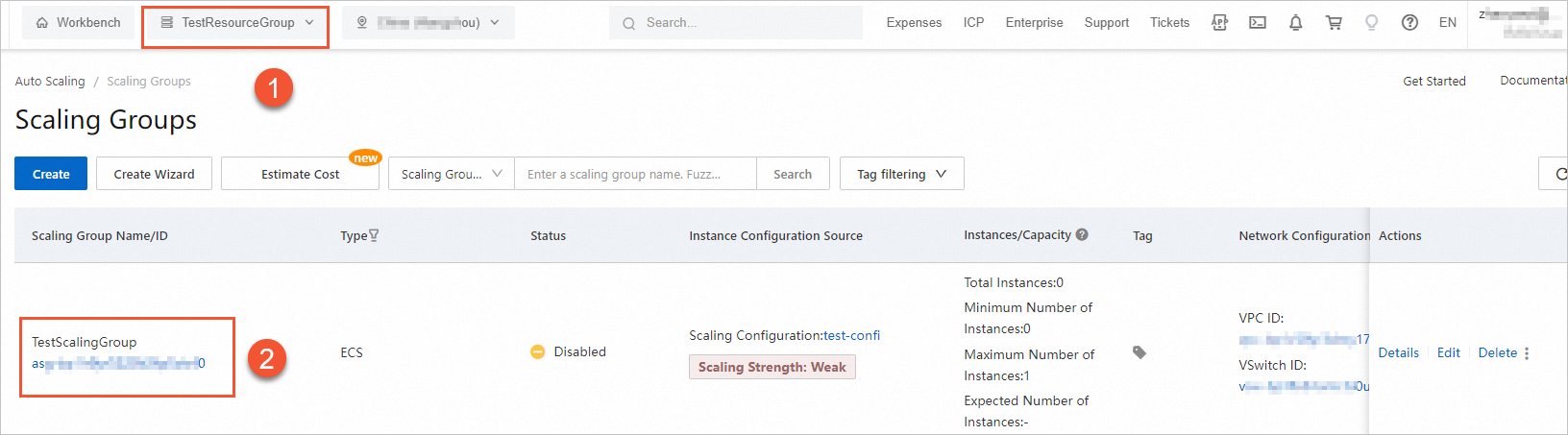1568x435 pixels.
Task: Click the scaling group name search field
Action: click(635, 174)
